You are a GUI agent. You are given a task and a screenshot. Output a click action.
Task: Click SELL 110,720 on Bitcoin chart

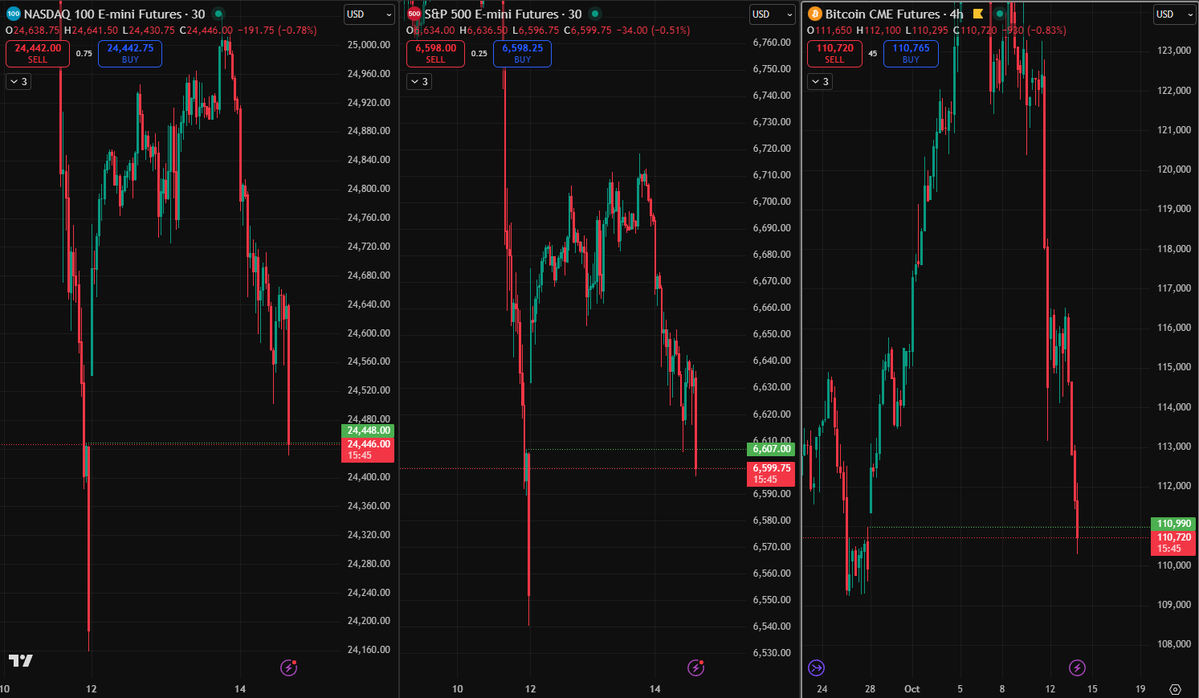point(834,53)
